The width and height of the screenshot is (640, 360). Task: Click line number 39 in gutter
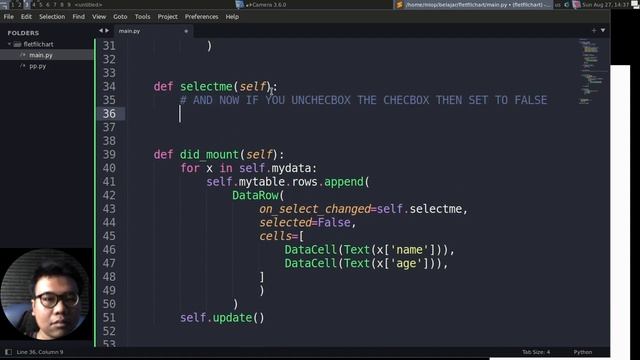(x=109, y=155)
